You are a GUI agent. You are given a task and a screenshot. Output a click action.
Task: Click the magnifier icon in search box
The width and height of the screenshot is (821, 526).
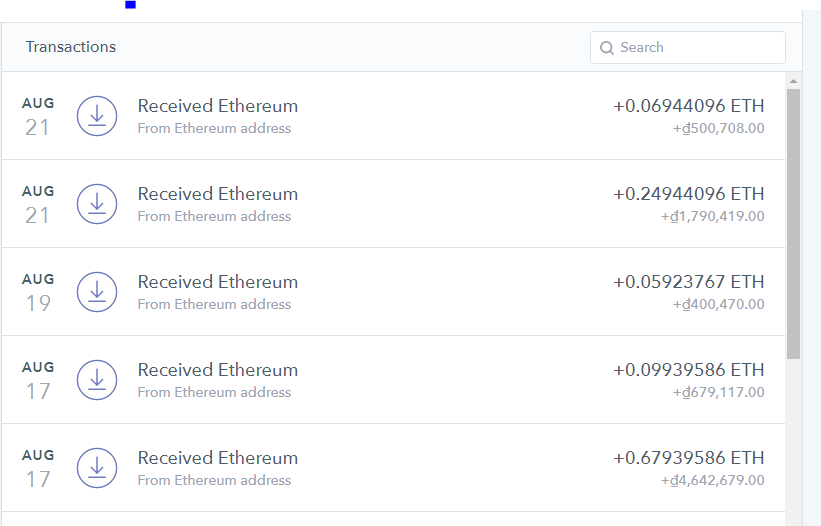tap(606, 48)
